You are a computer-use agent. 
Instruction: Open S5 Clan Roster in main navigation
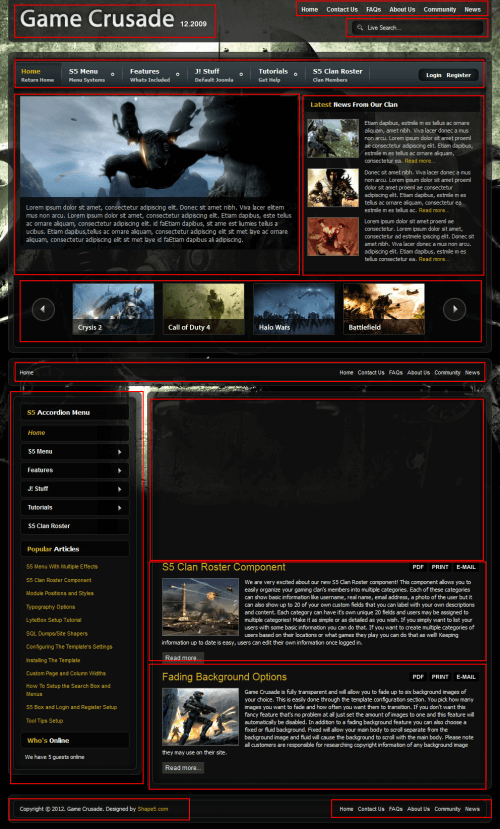(338, 75)
